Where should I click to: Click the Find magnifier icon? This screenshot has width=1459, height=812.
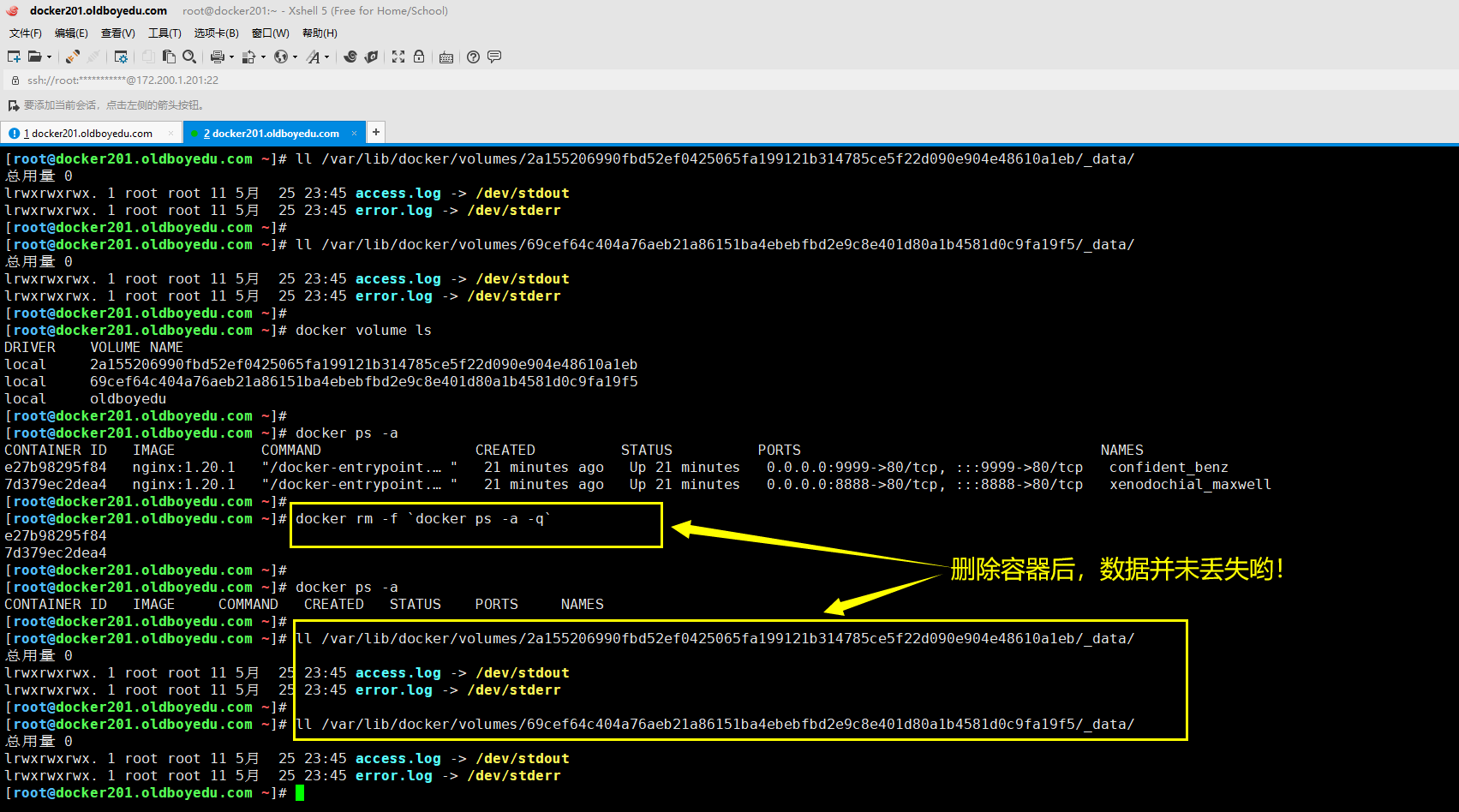tap(189, 57)
